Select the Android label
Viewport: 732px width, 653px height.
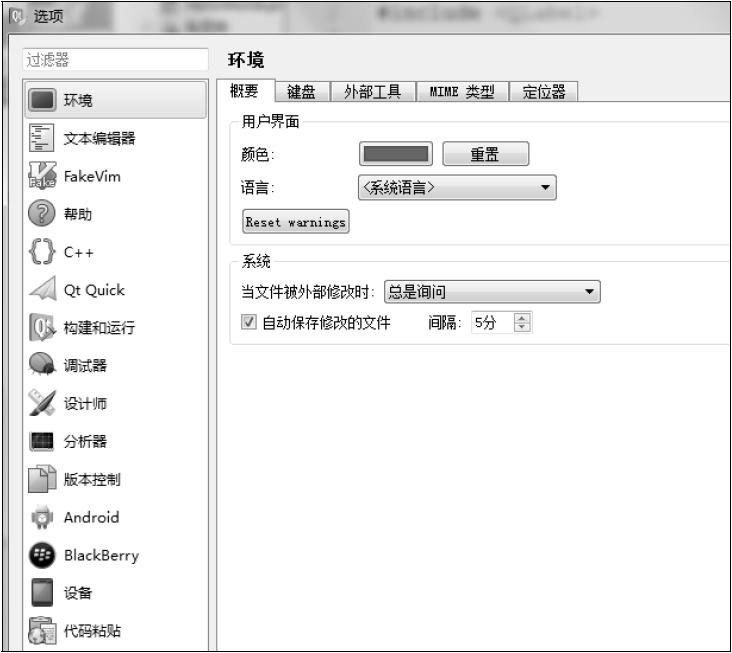tap(92, 517)
